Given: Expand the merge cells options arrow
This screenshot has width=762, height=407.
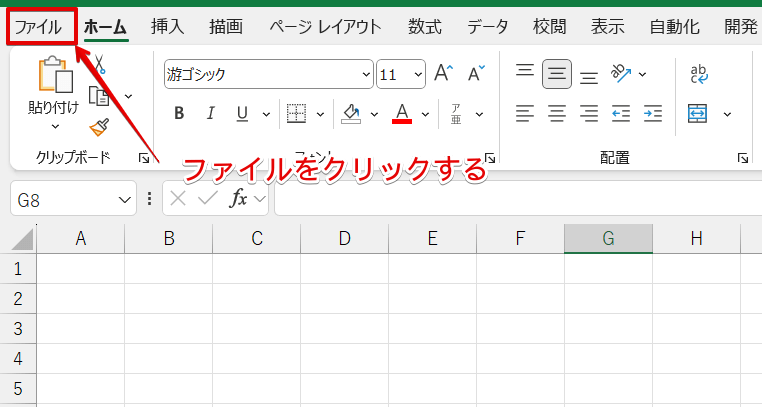Looking at the screenshot, I should coord(727,115).
